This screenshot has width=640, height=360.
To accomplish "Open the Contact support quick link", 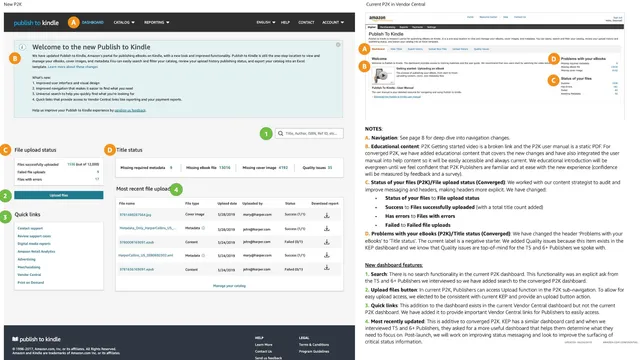I will 30,228.
